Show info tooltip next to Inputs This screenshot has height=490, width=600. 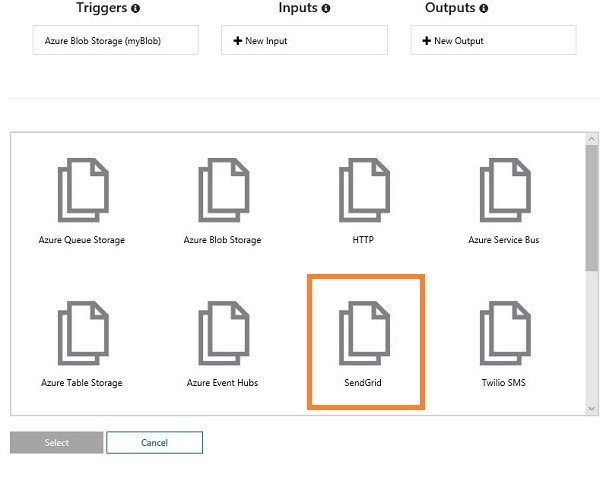(325, 9)
